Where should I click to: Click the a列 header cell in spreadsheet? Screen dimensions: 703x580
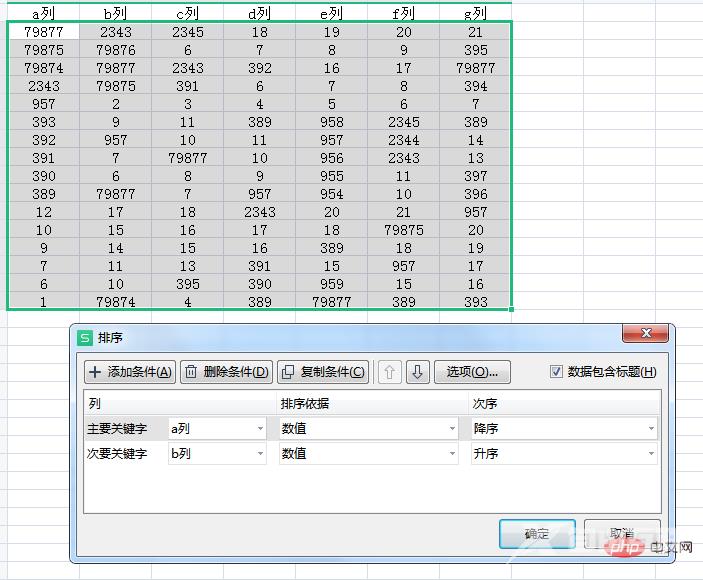43,13
